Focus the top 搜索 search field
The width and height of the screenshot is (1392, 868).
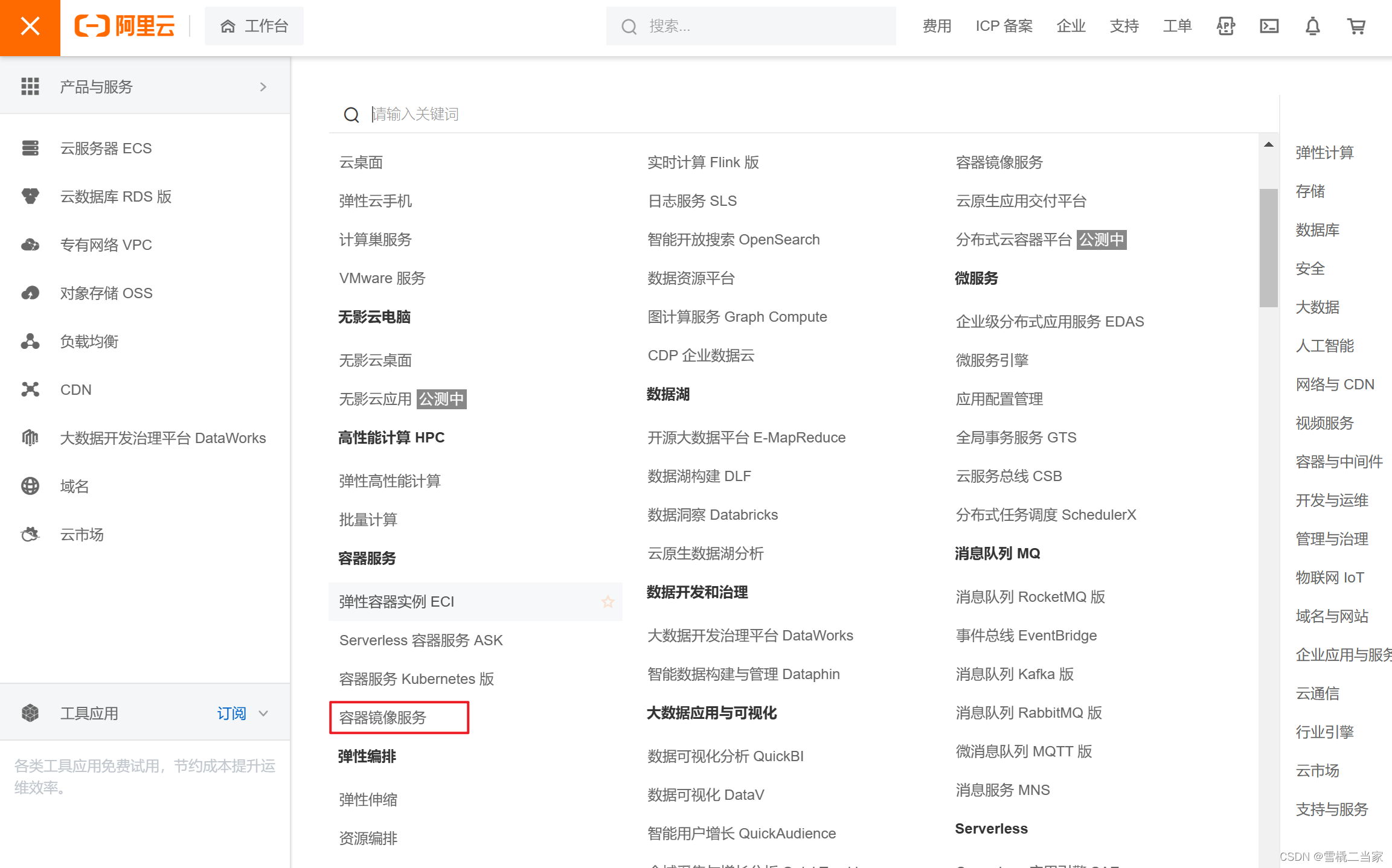pos(751,26)
